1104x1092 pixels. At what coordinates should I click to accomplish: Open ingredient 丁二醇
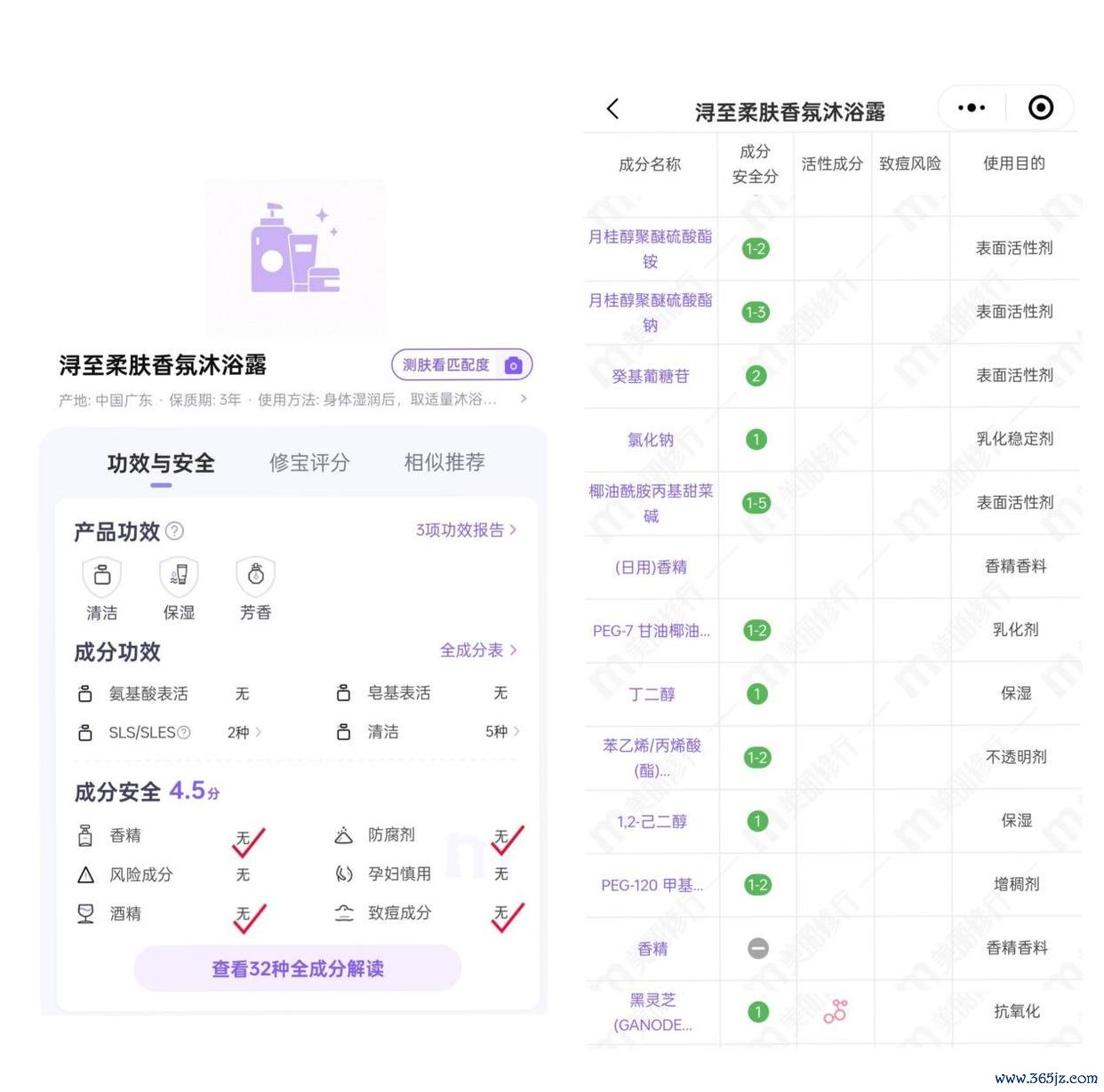coord(652,694)
